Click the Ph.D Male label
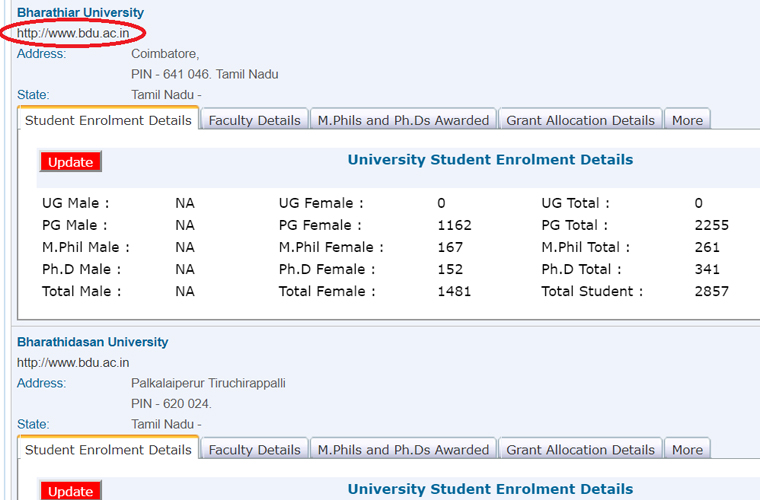Image resolution: width=760 pixels, height=500 pixels. (81, 269)
